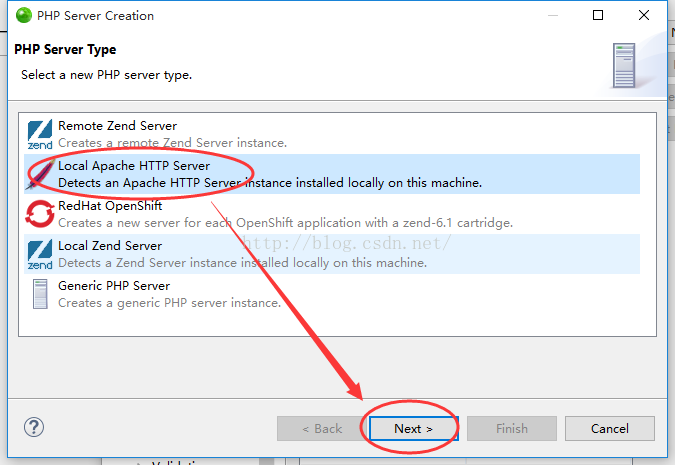Click 'Detects a Zend Server instance' description
Viewport: 675px width, 465px height.
coord(242,263)
